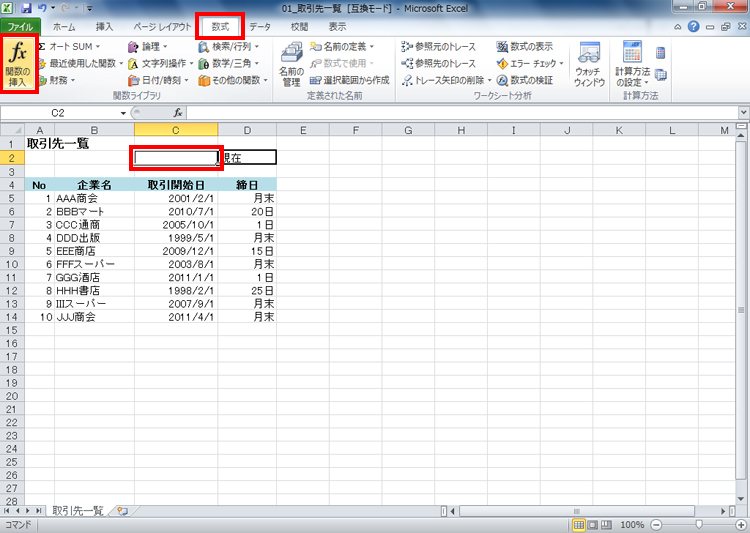Open the Watch Window (ウォッチ ウィンドウ)

(x=589, y=65)
